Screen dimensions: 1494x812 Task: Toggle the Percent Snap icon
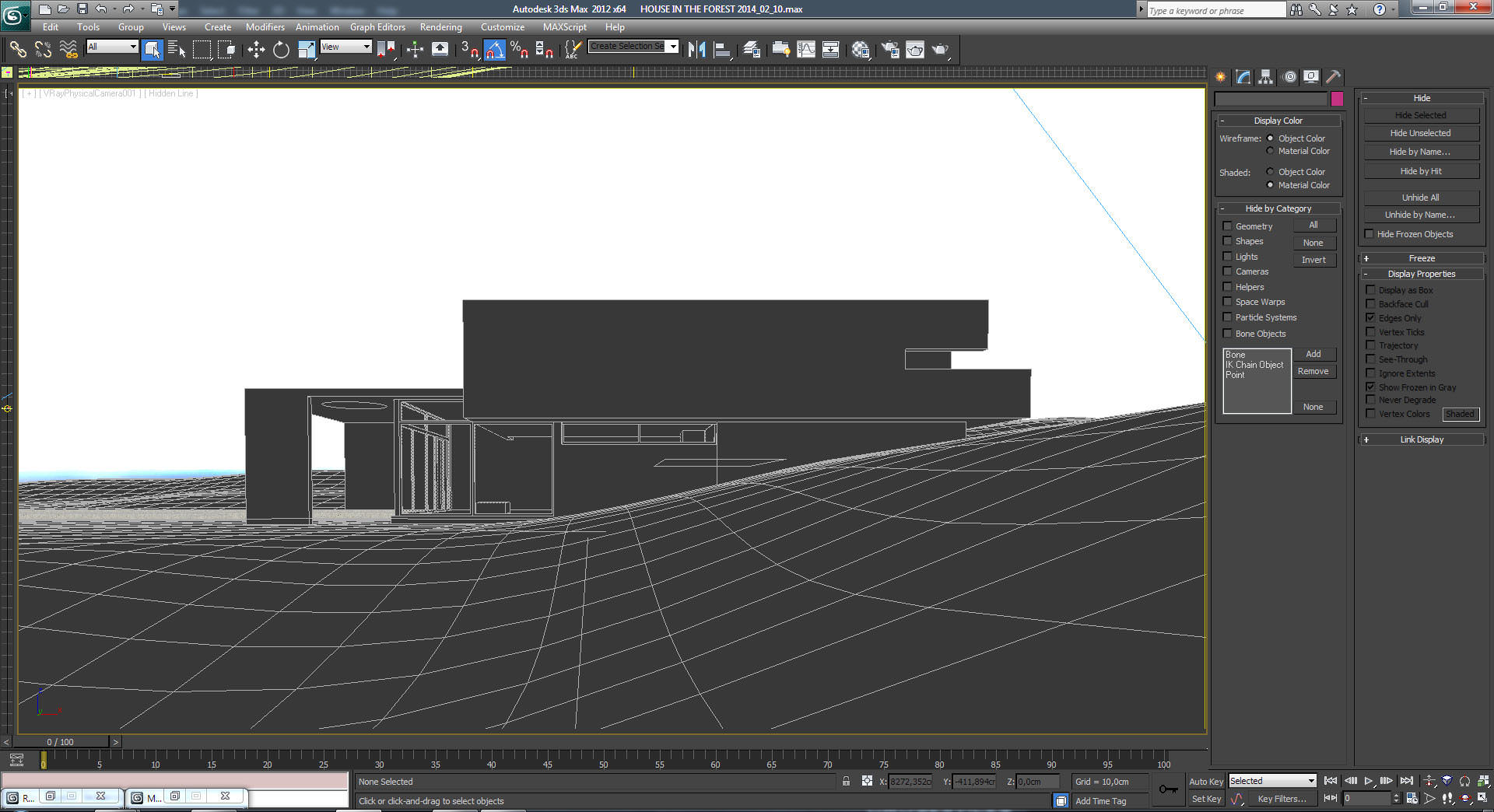click(519, 50)
